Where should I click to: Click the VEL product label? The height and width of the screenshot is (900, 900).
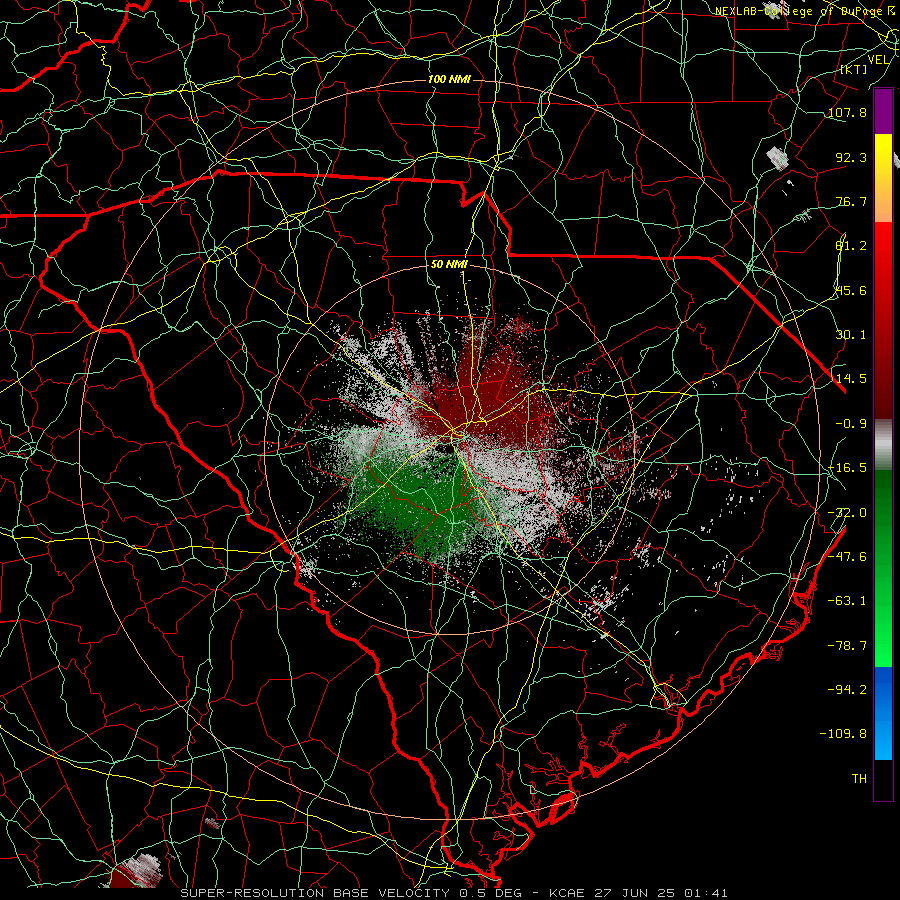pos(878,60)
